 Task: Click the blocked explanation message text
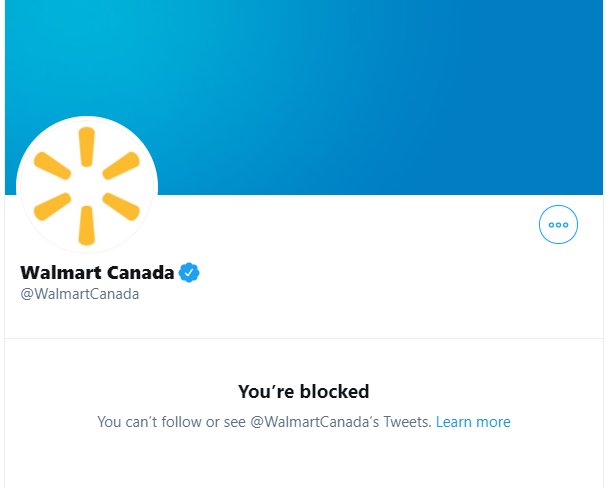304,422
